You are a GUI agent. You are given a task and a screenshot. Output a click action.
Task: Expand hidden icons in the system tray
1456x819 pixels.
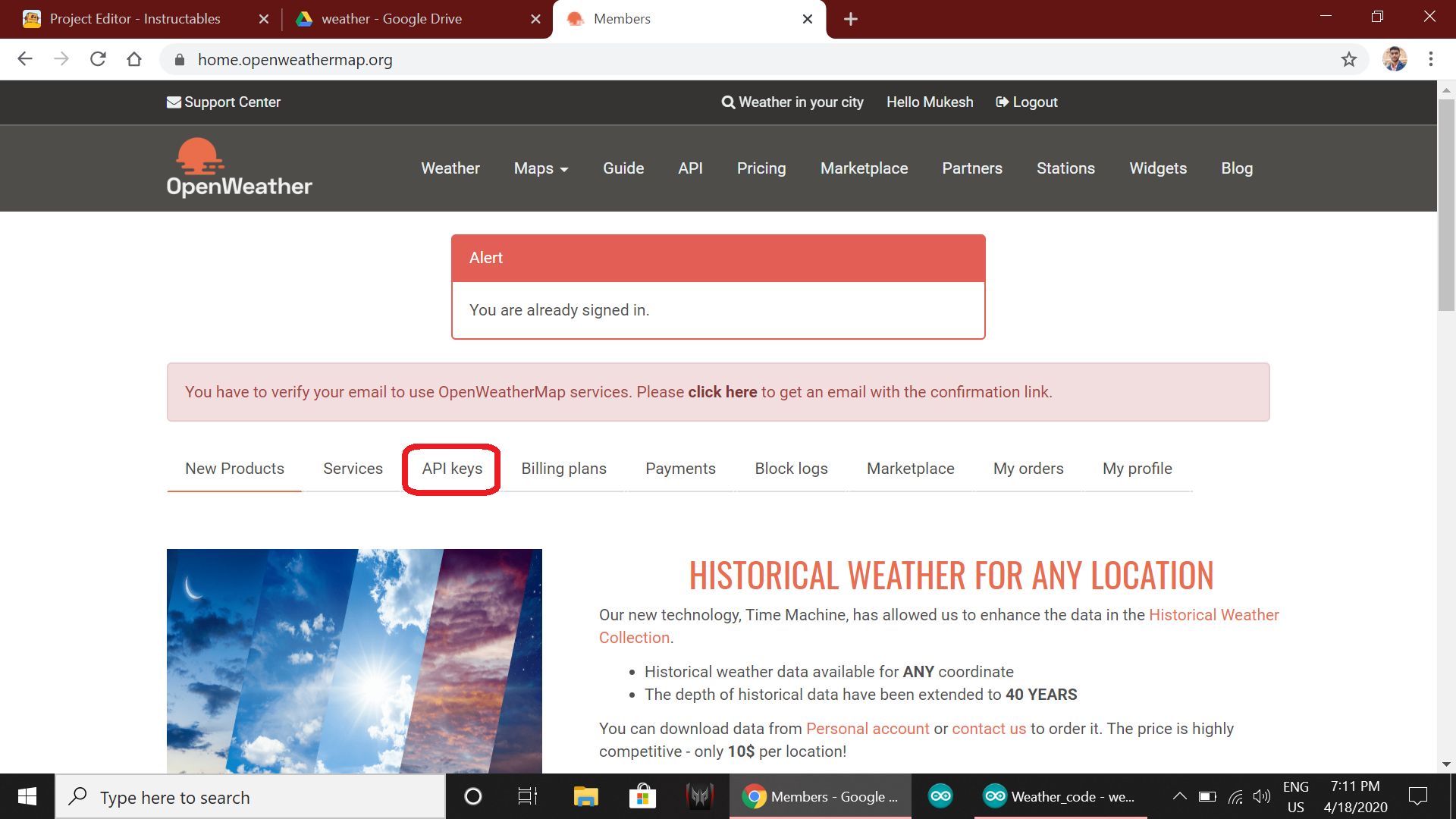(1180, 796)
